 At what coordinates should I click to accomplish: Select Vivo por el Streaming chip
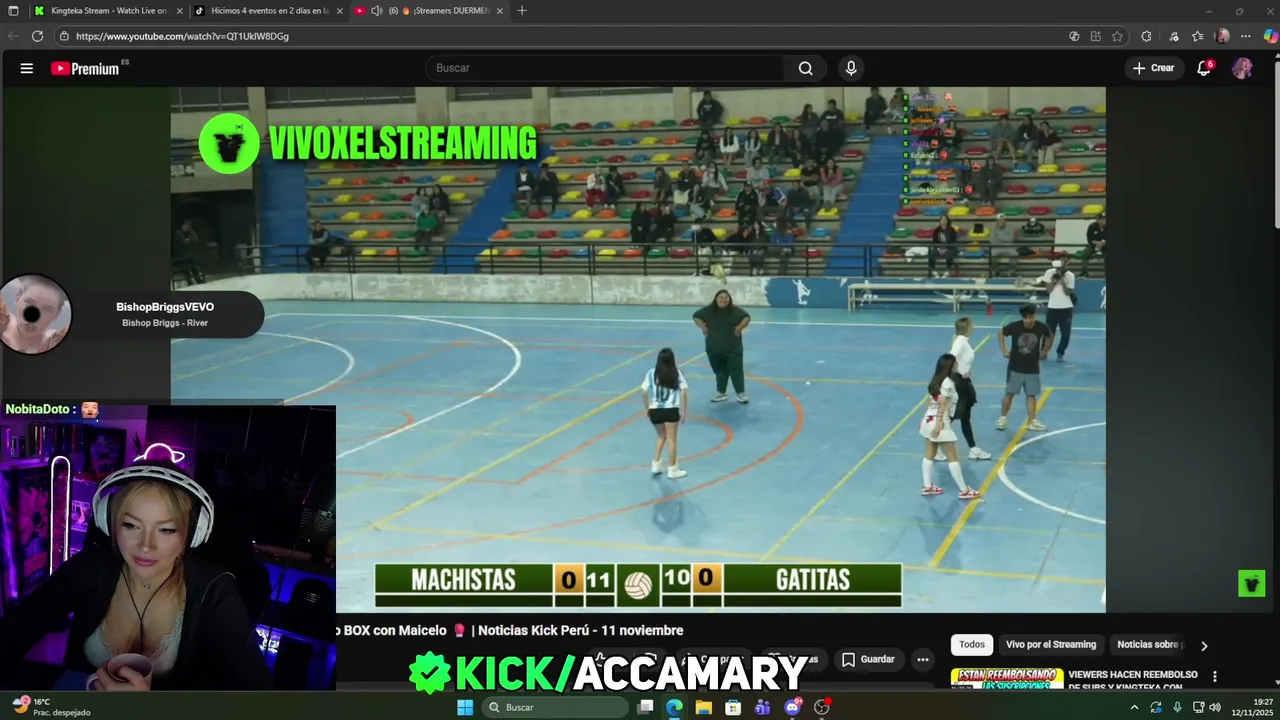coord(1051,645)
